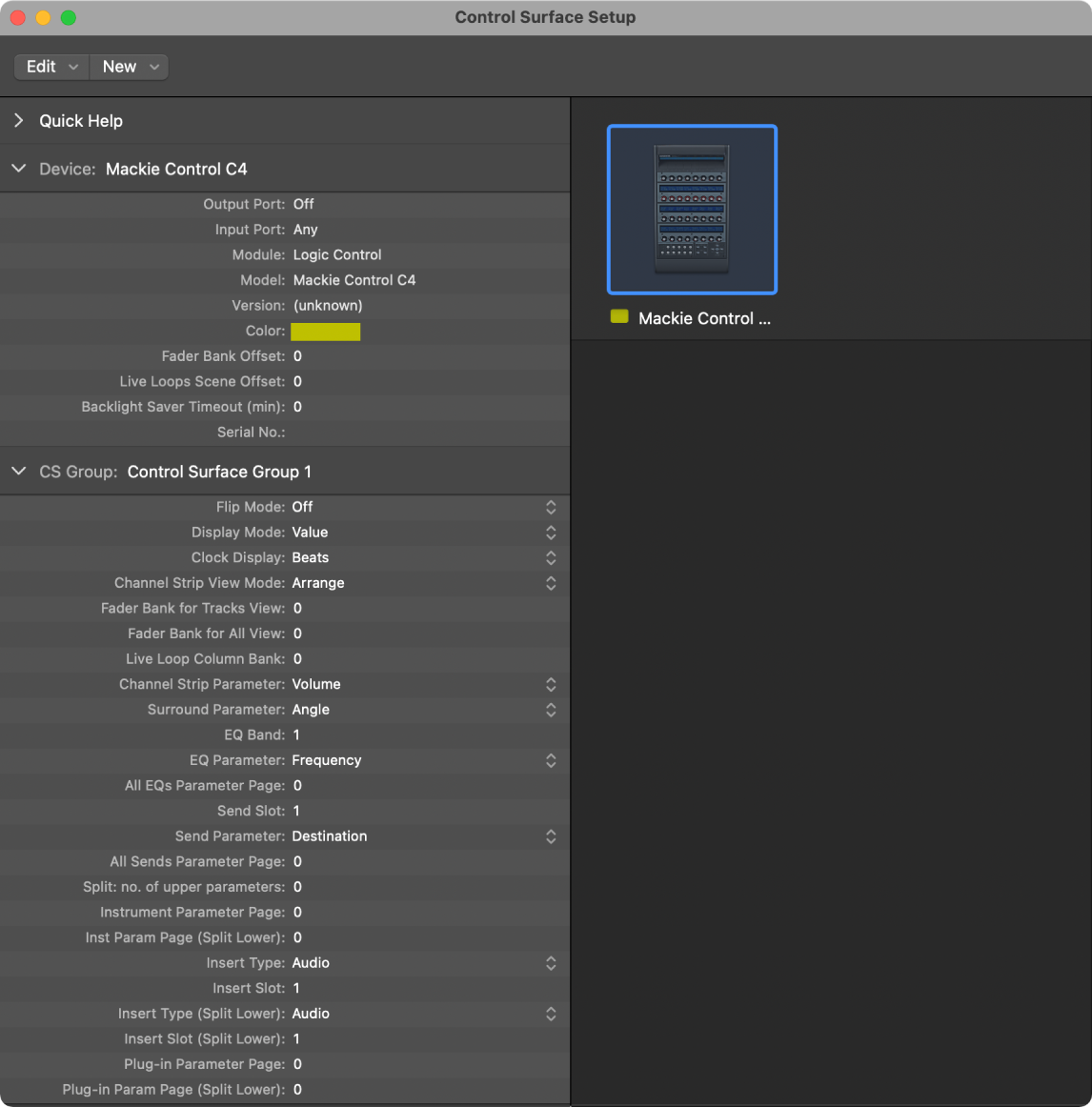Screen dimensions: 1092x1107
Task: Open the Surround Parameter dropdown
Action: coord(551,710)
